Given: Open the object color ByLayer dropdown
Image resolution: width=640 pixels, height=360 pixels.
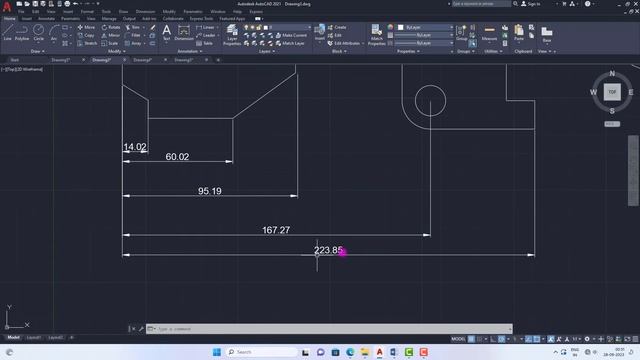Looking at the screenshot, I should pos(425,27).
